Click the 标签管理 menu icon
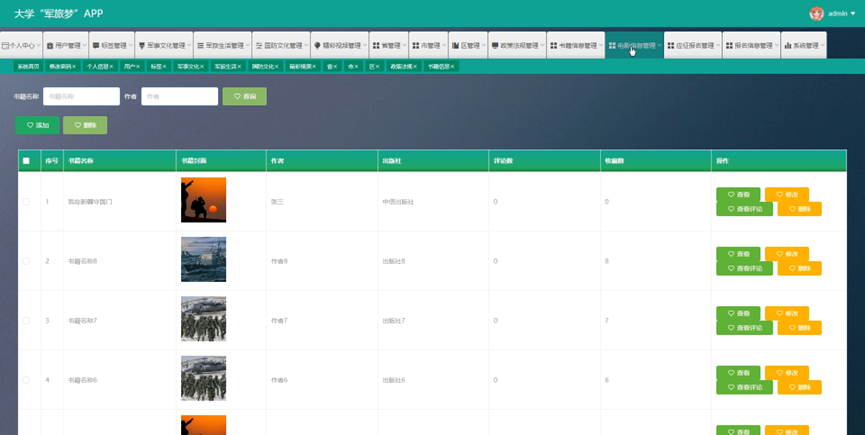The width and height of the screenshot is (865, 435). tap(95, 46)
